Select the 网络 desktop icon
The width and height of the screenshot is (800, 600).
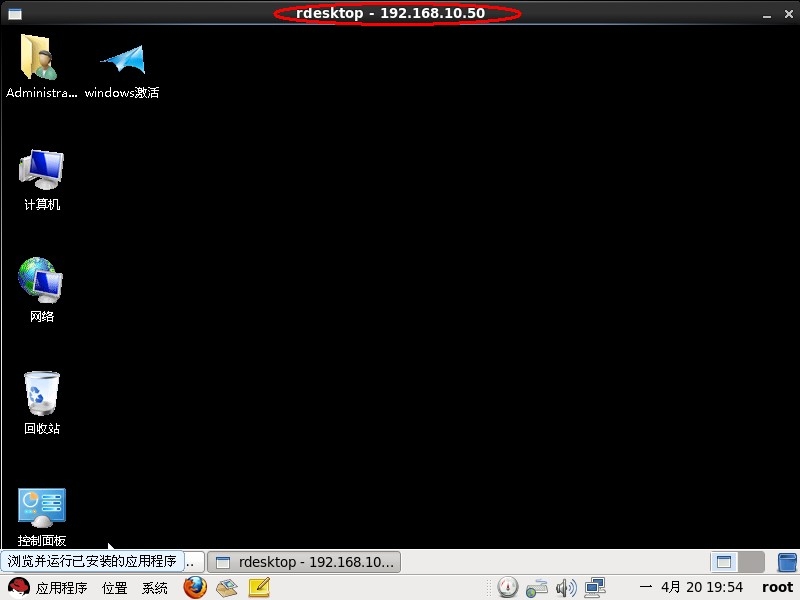coord(41,281)
